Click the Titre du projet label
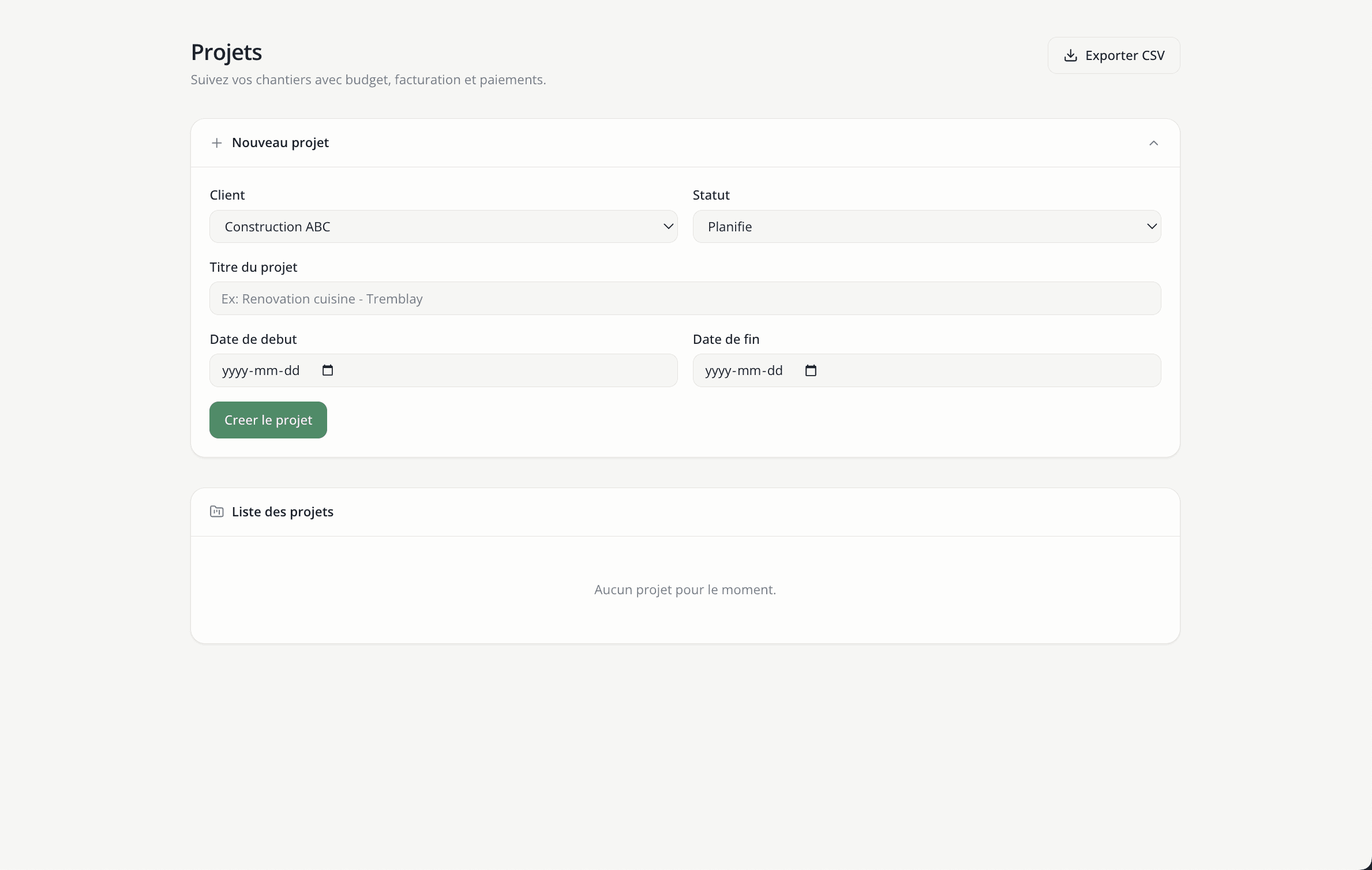Viewport: 1372px width, 870px height. point(253,267)
